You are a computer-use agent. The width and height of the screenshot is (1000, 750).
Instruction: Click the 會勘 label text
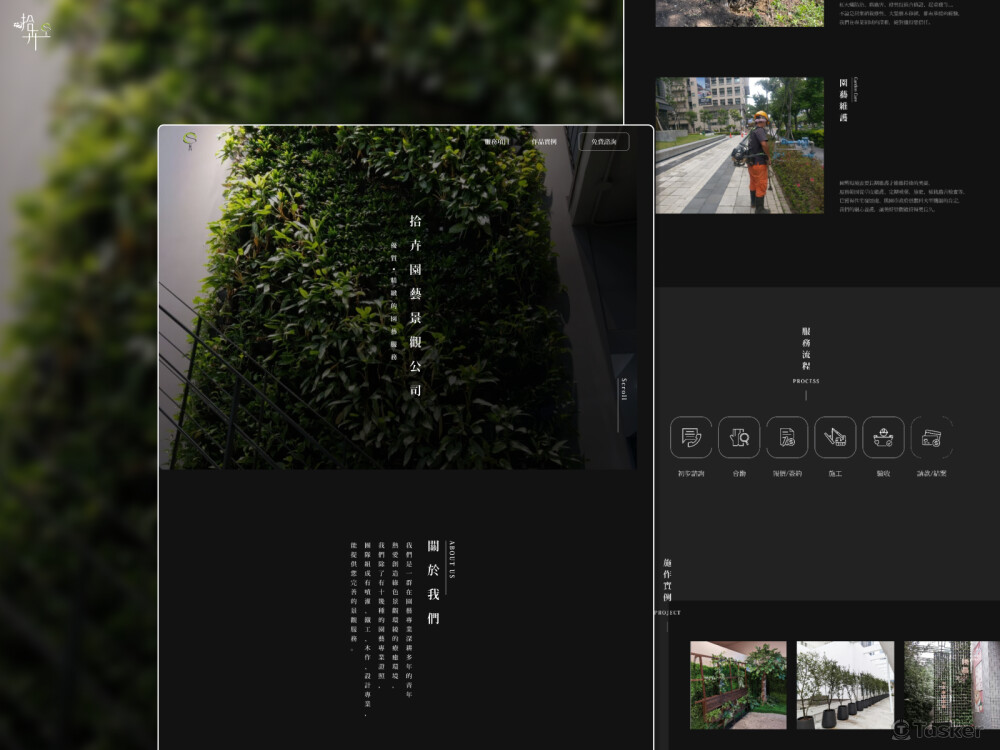739,473
